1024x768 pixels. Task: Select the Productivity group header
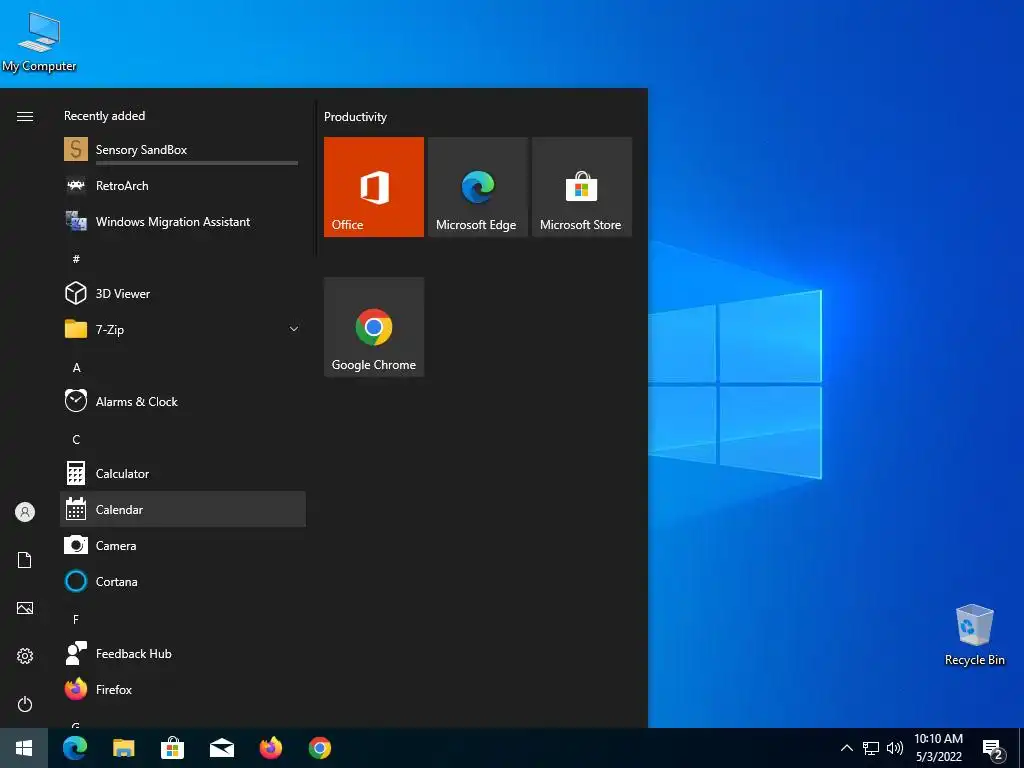tap(355, 117)
